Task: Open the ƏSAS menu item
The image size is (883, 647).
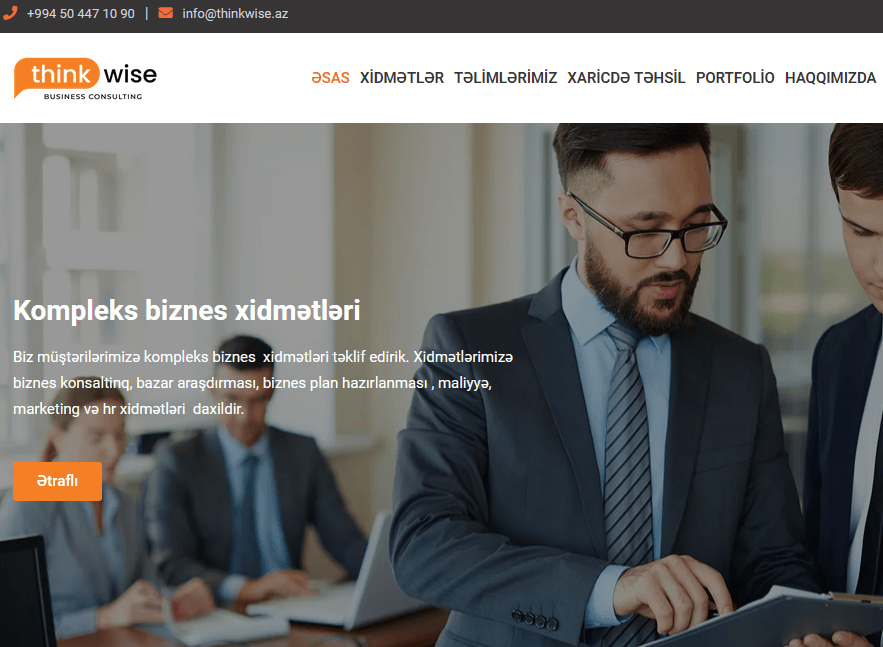Action: (x=331, y=78)
